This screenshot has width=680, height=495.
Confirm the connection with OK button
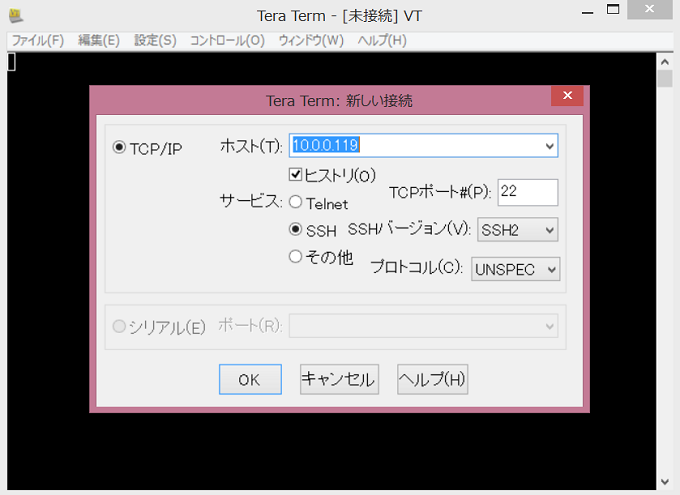250,380
